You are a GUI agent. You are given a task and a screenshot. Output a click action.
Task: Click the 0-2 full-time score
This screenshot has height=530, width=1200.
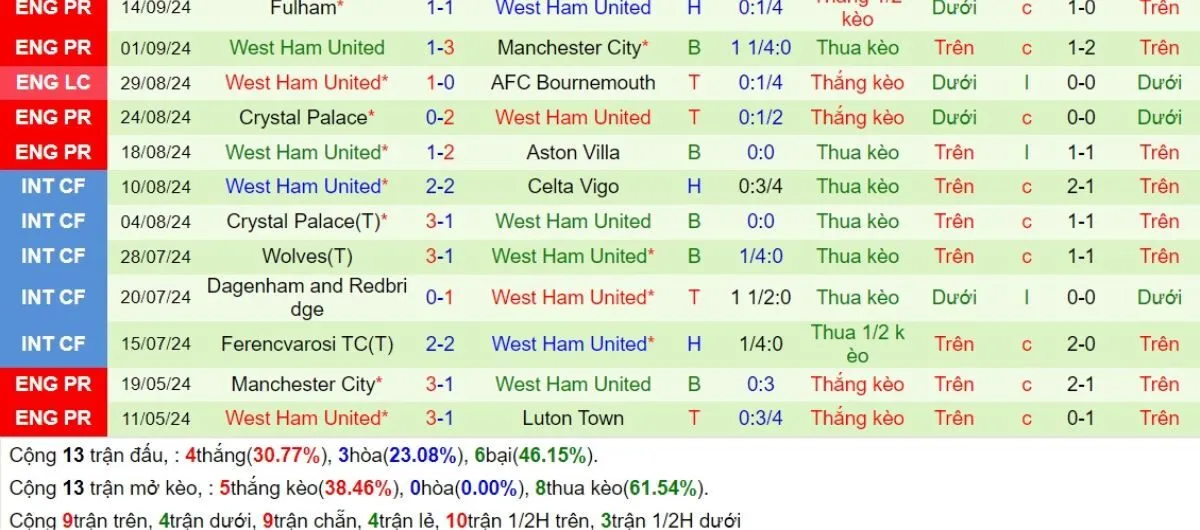tap(440, 118)
